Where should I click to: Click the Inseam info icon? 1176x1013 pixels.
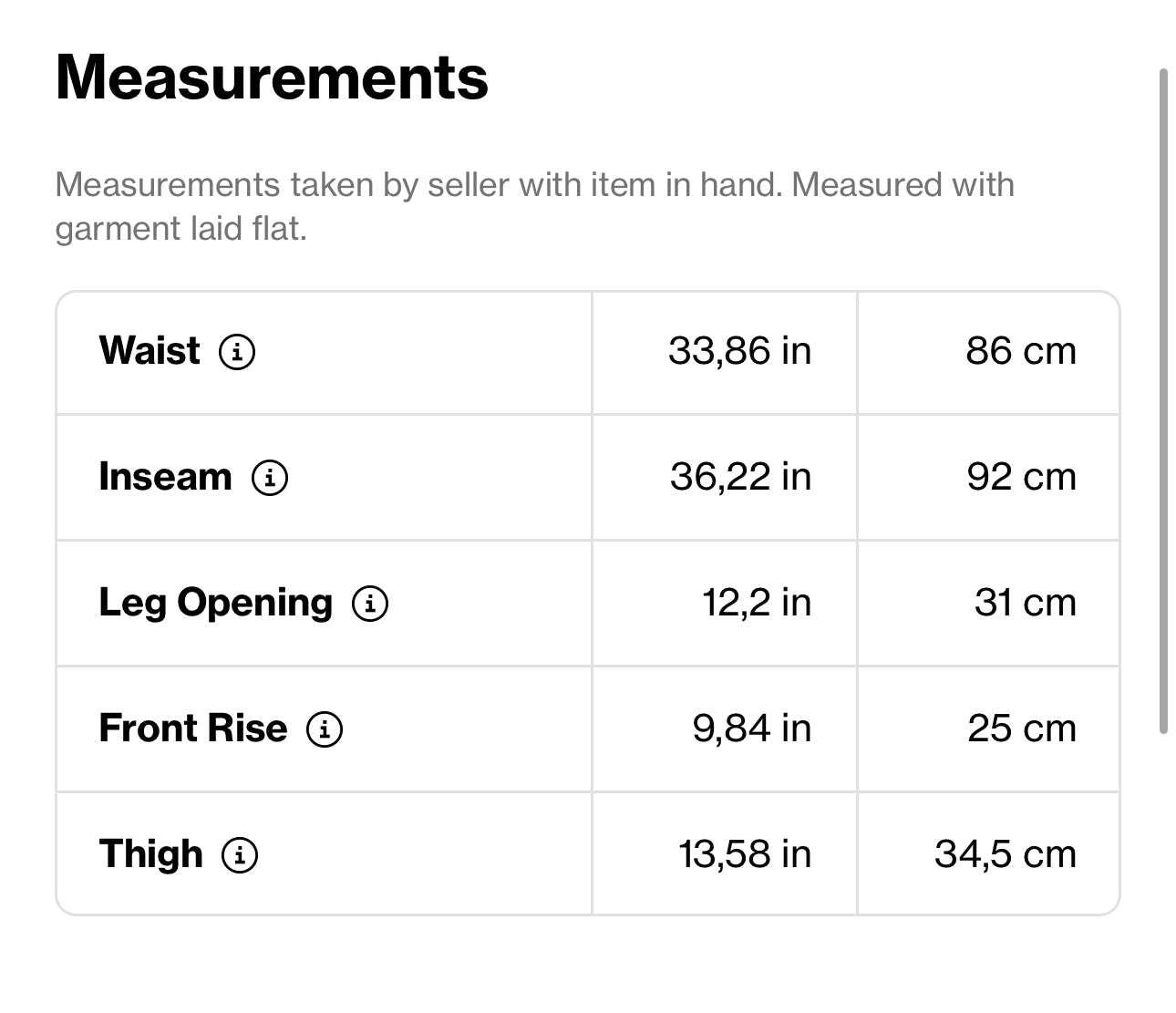click(270, 477)
